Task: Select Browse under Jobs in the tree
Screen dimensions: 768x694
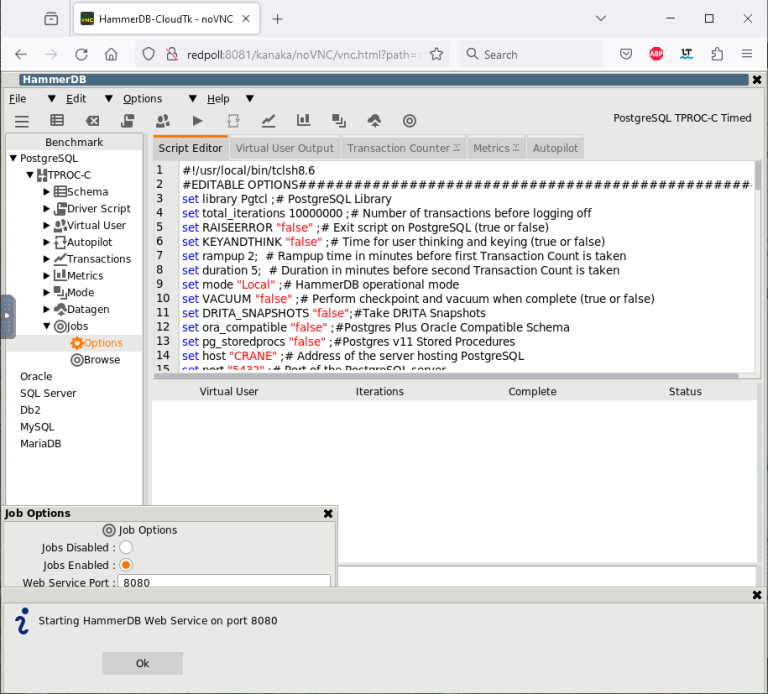Action: (101, 360)
